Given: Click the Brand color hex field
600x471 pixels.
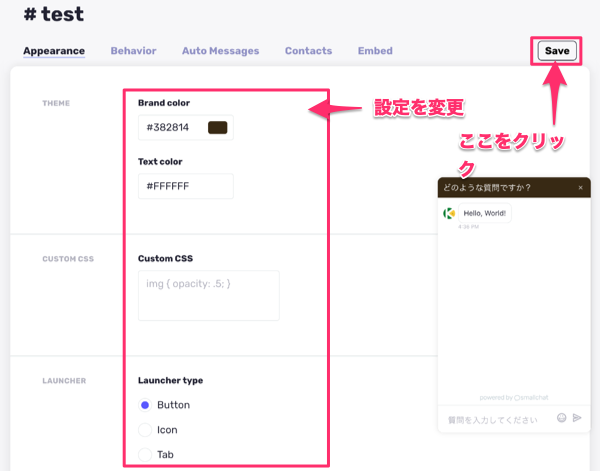Looking at the screenshot, I should coord(172,127).
